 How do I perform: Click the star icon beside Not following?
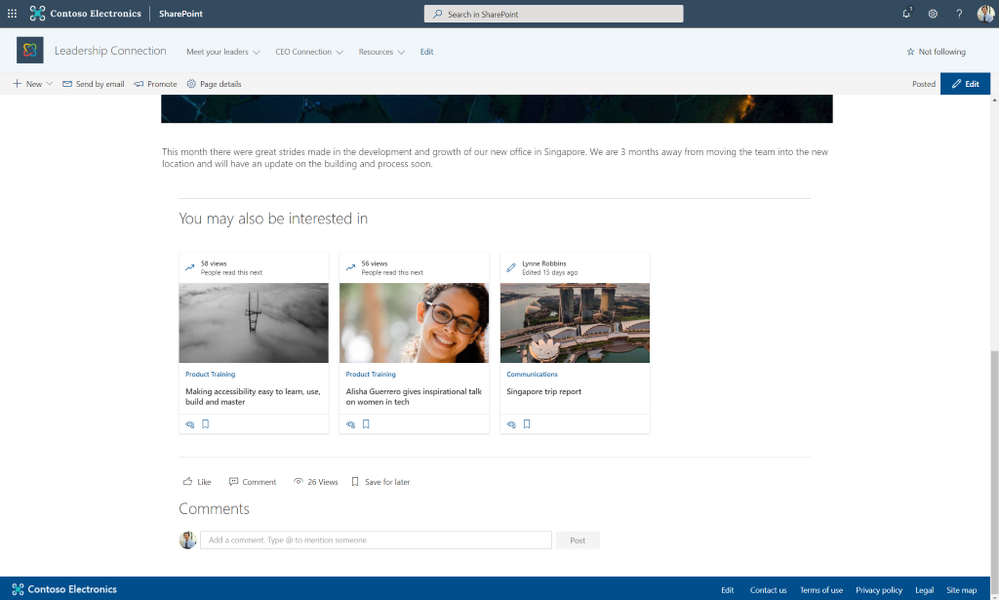(910, 52)
